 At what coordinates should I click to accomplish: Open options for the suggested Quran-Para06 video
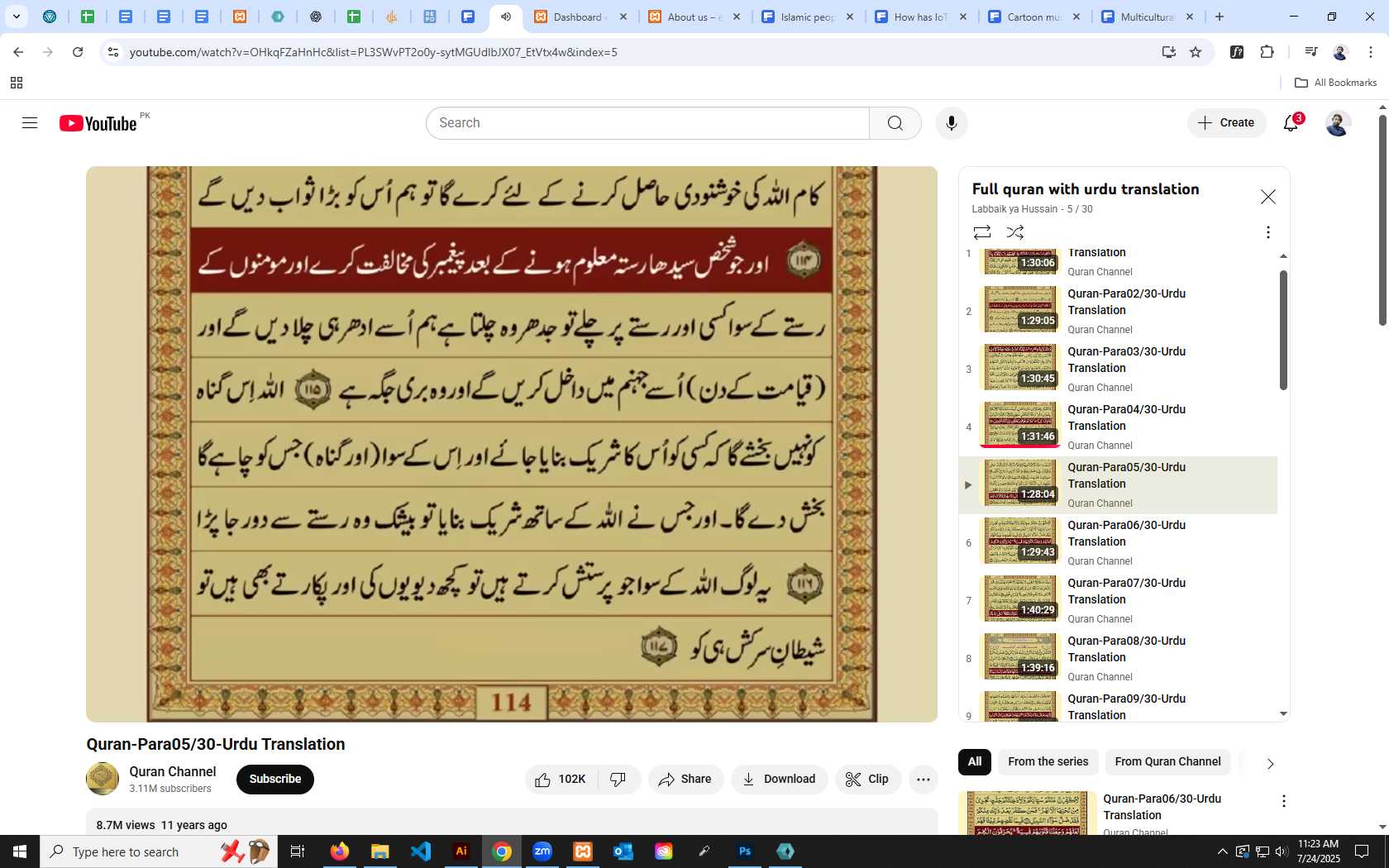tap(1283, 801)
